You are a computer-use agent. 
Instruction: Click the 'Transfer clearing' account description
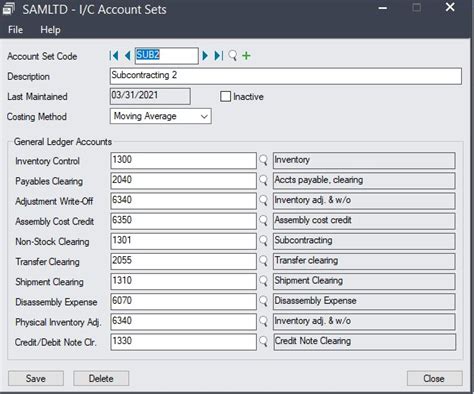click(364, 261)
